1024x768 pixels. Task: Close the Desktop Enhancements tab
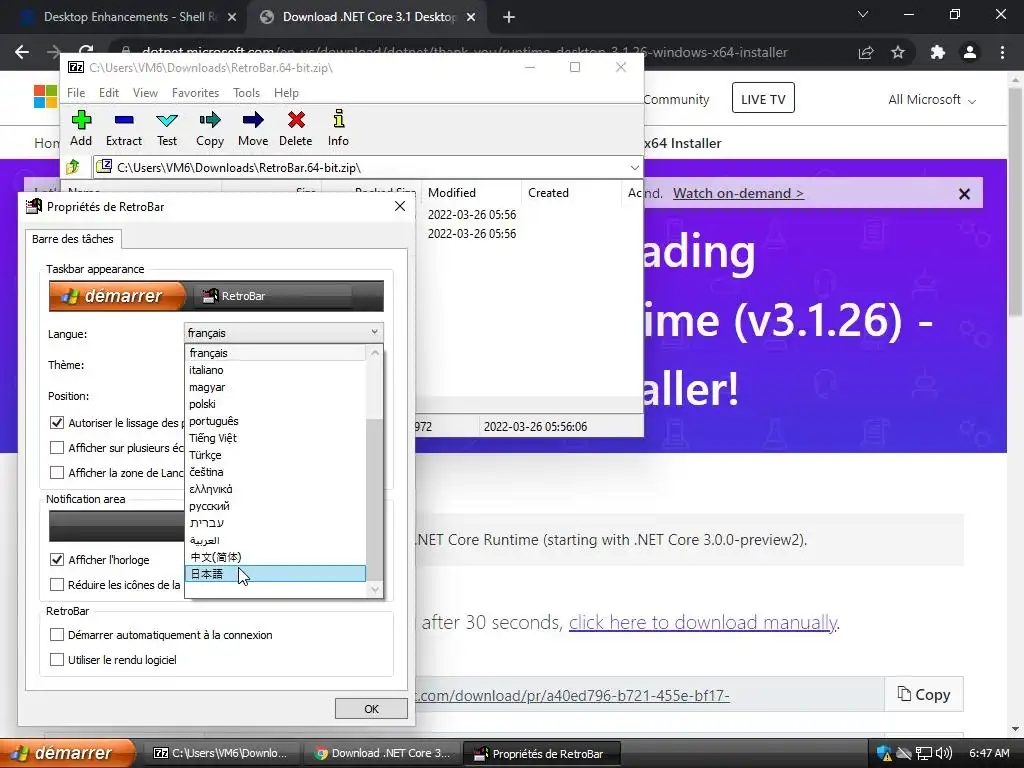tap(232, 17)
